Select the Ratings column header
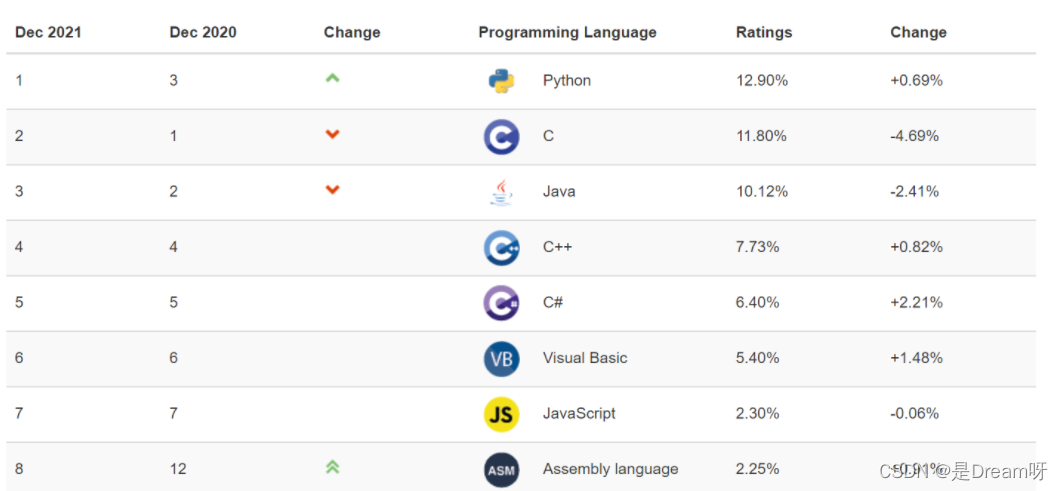Screen dimensions: 1063x491 [x=764, y=33]
